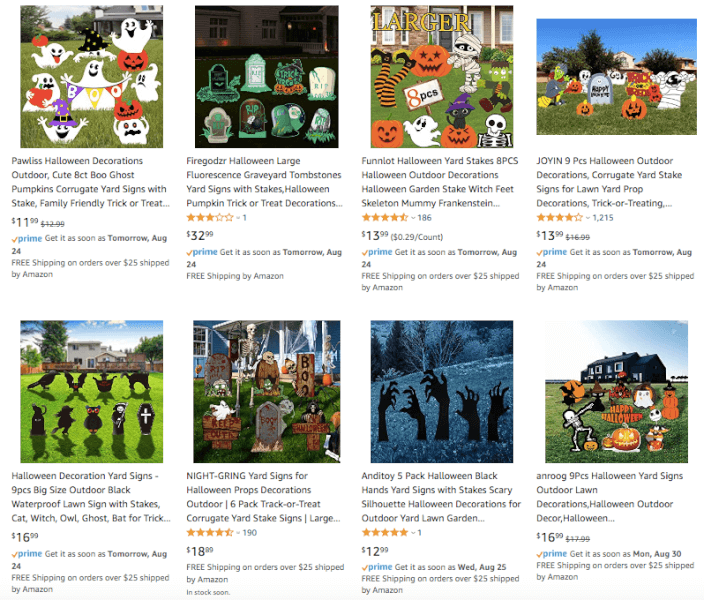
Task: Click the star rating of NIGHT-GRING yard signs
Action: click(210, 533)
